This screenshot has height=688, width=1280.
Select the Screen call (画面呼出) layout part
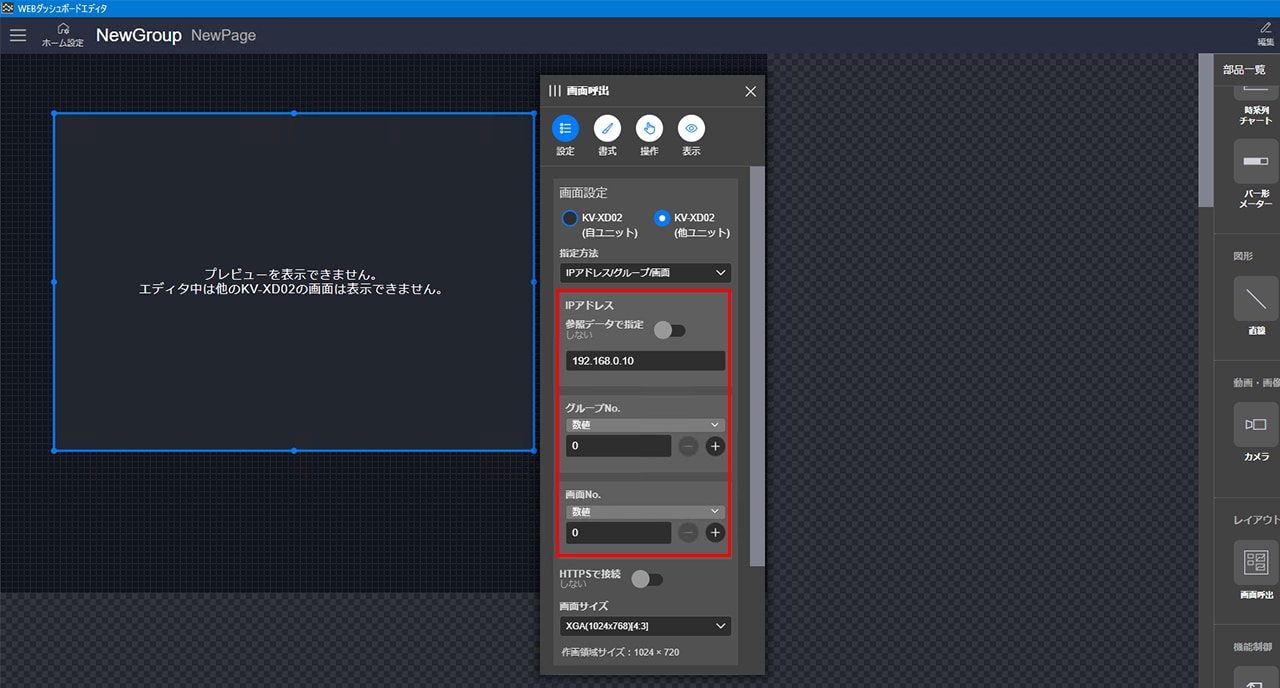(1255, 562)
